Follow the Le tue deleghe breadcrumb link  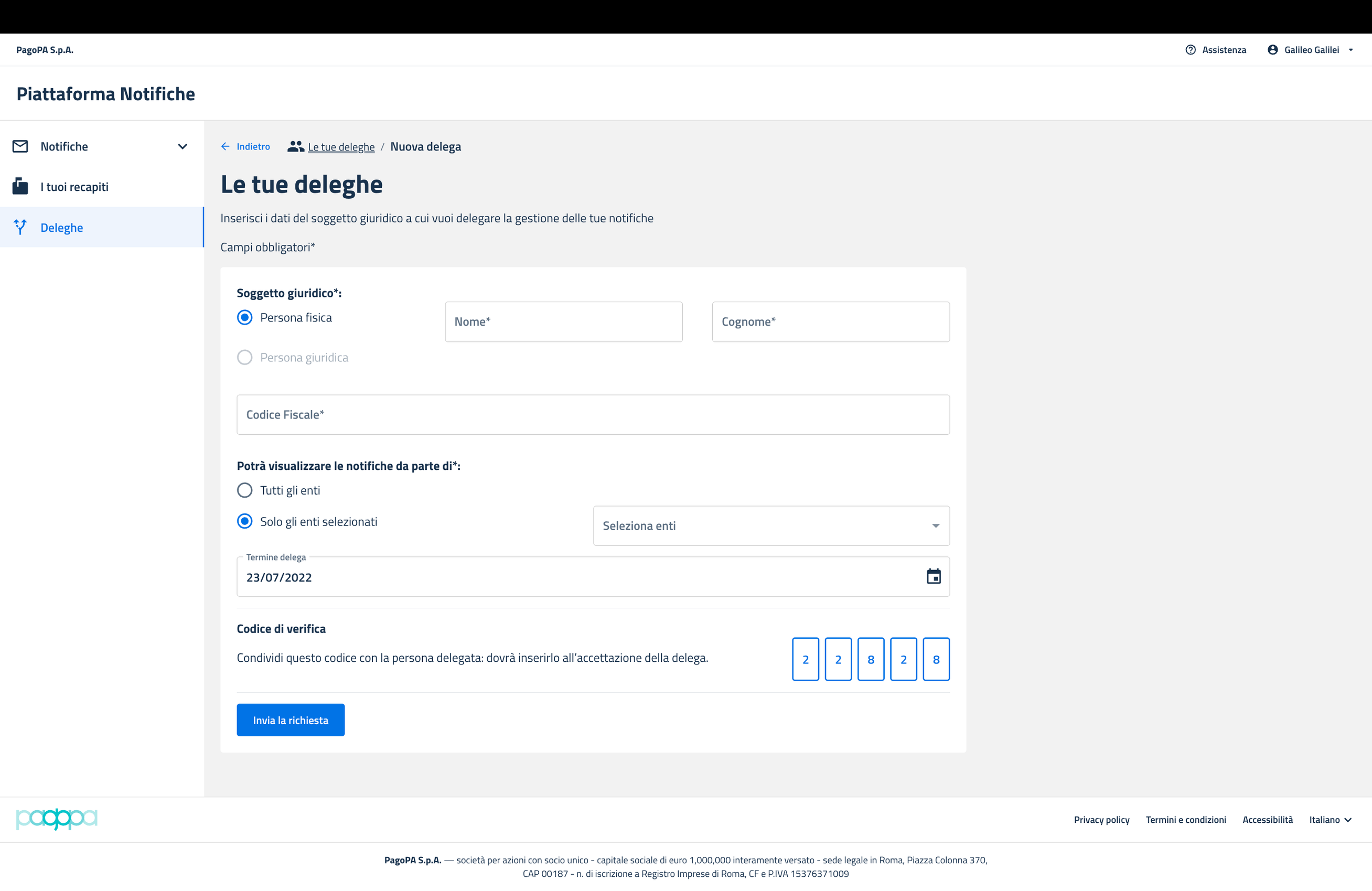(x=341, y=147)
